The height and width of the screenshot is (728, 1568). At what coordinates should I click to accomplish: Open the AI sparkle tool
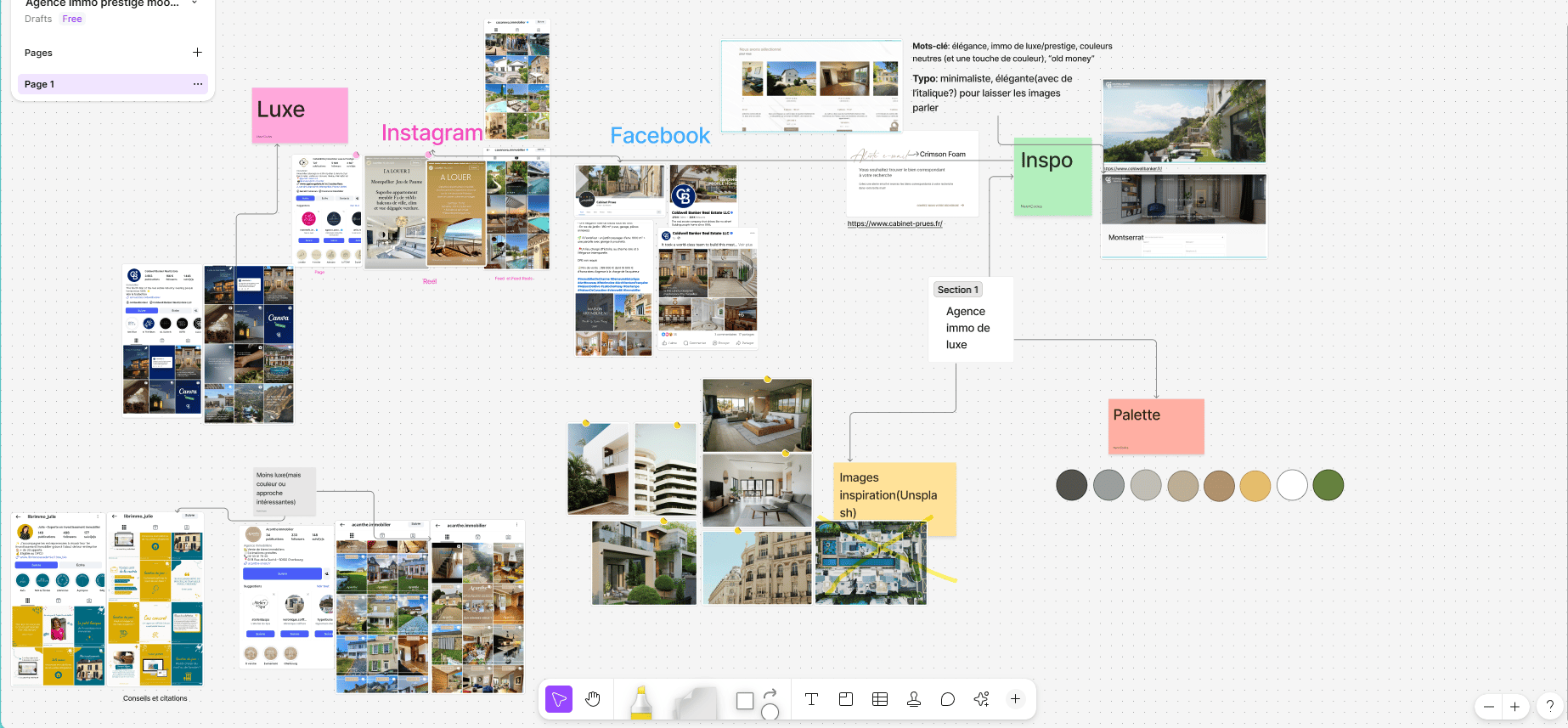pyautogui.click(x=982, y=699)
